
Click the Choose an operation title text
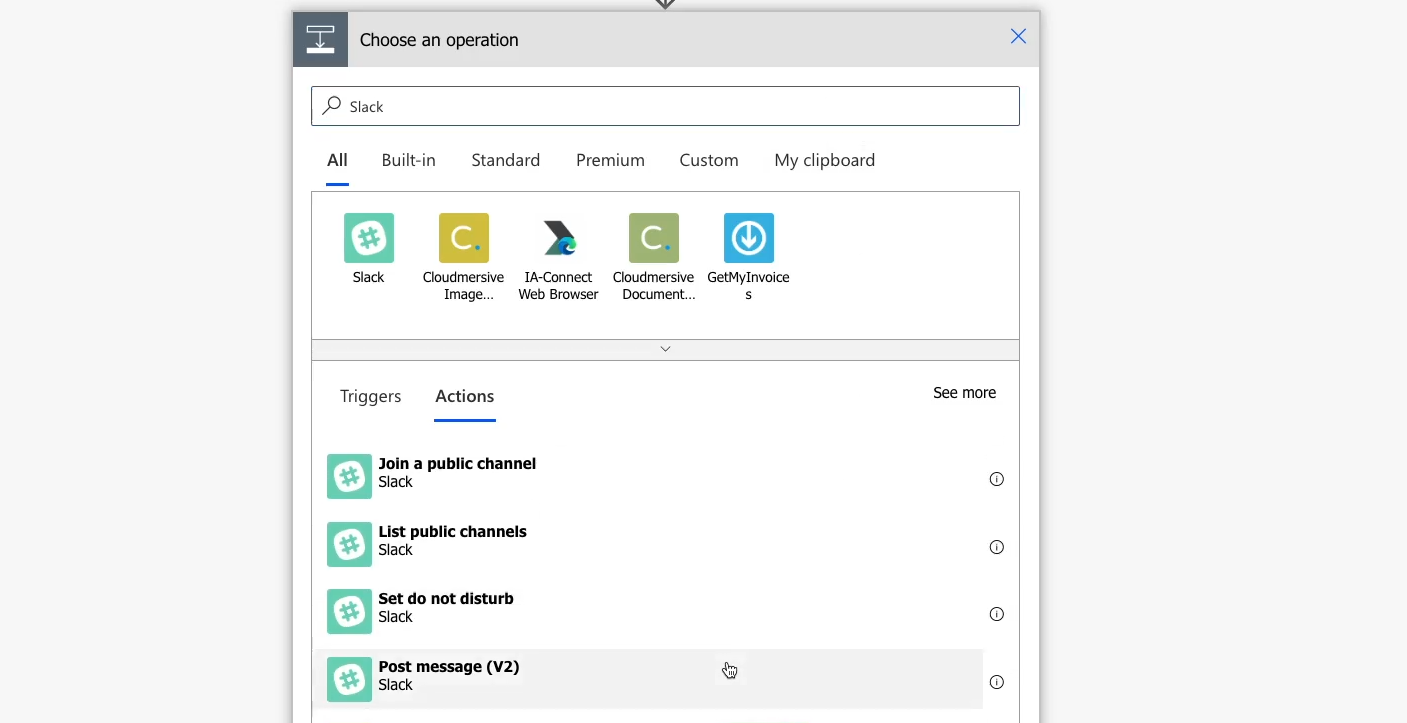[439, 40]
